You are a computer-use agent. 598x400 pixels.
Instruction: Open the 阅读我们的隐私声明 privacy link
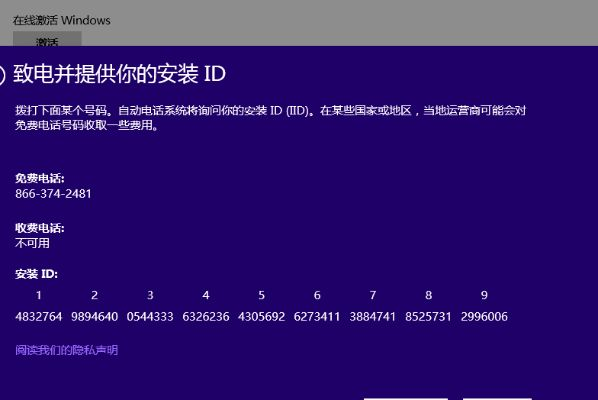point(67,350)
